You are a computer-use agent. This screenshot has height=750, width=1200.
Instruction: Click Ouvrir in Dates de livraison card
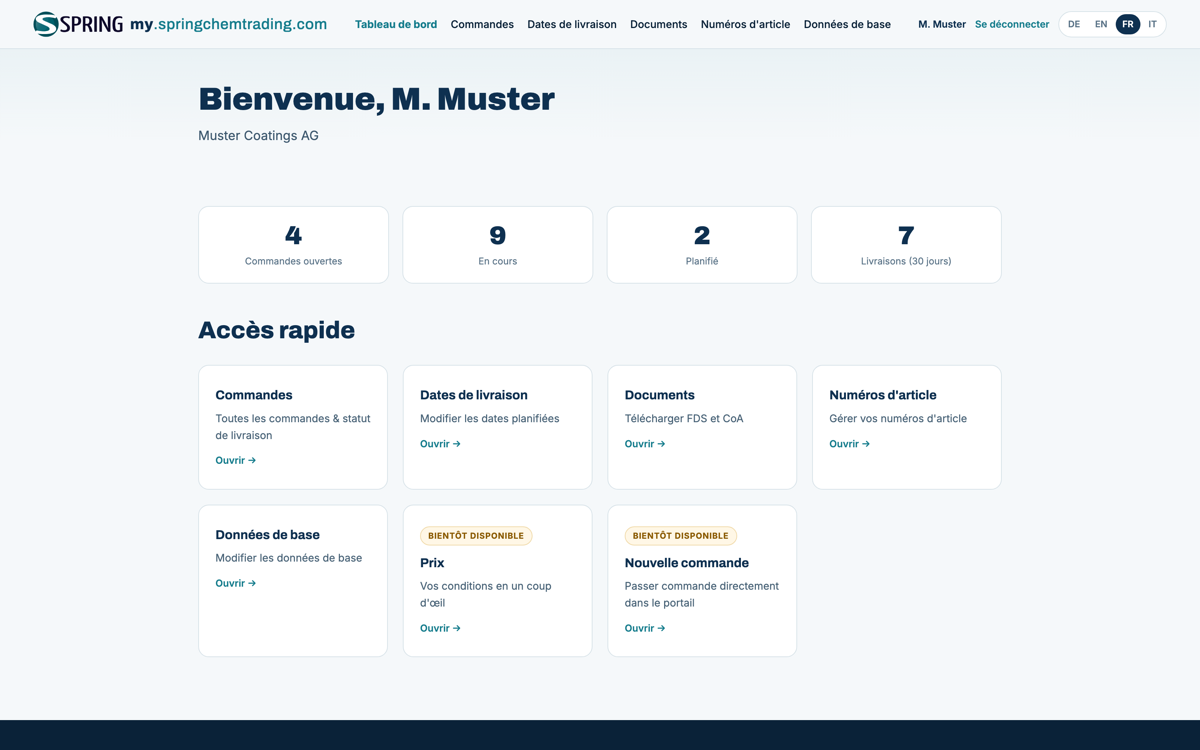[440, 444]
